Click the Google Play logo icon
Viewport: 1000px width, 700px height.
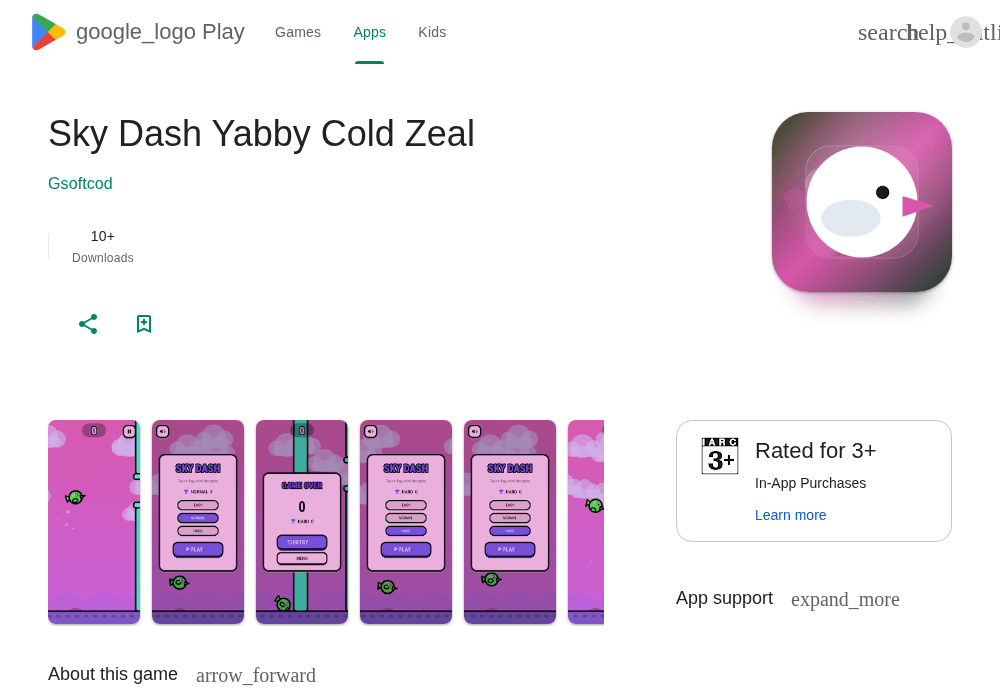point(48,32)
